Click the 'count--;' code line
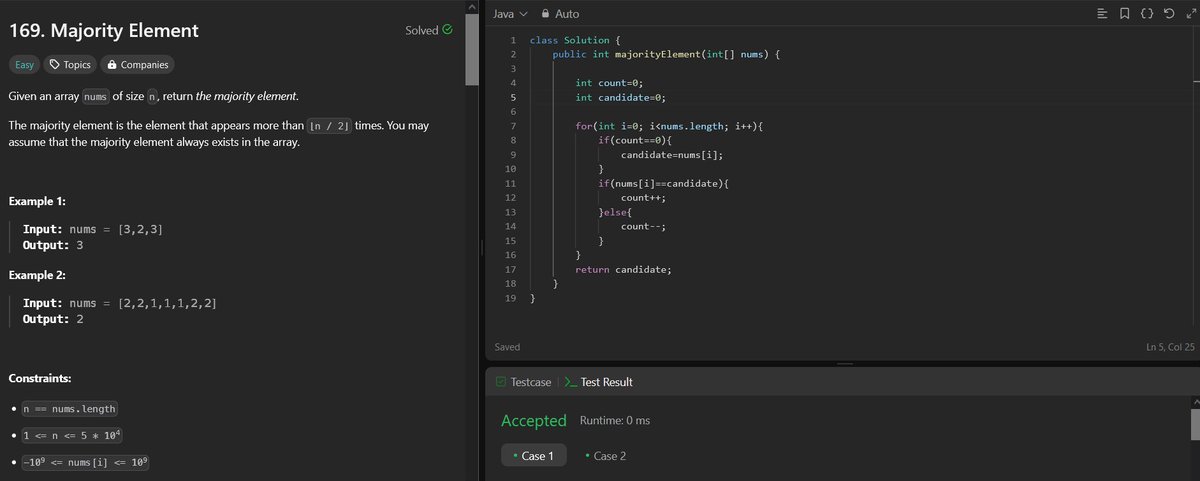This screenshot has width=1200, height=481. pyautogui.click(x=643, y=227)
